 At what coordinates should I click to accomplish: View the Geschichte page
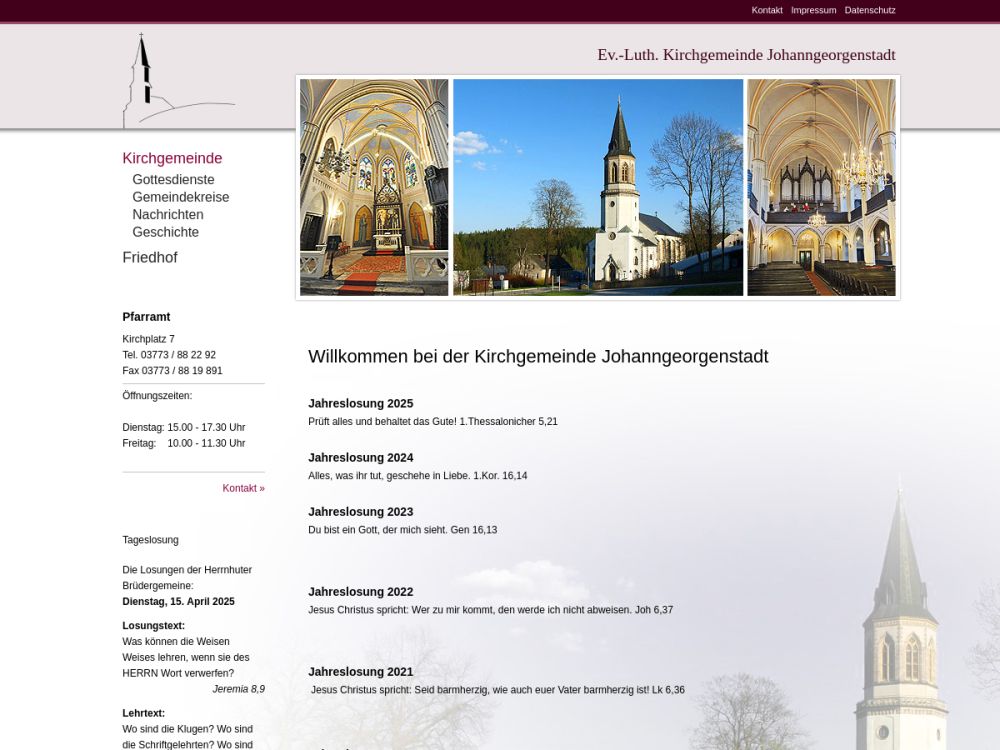165,232
